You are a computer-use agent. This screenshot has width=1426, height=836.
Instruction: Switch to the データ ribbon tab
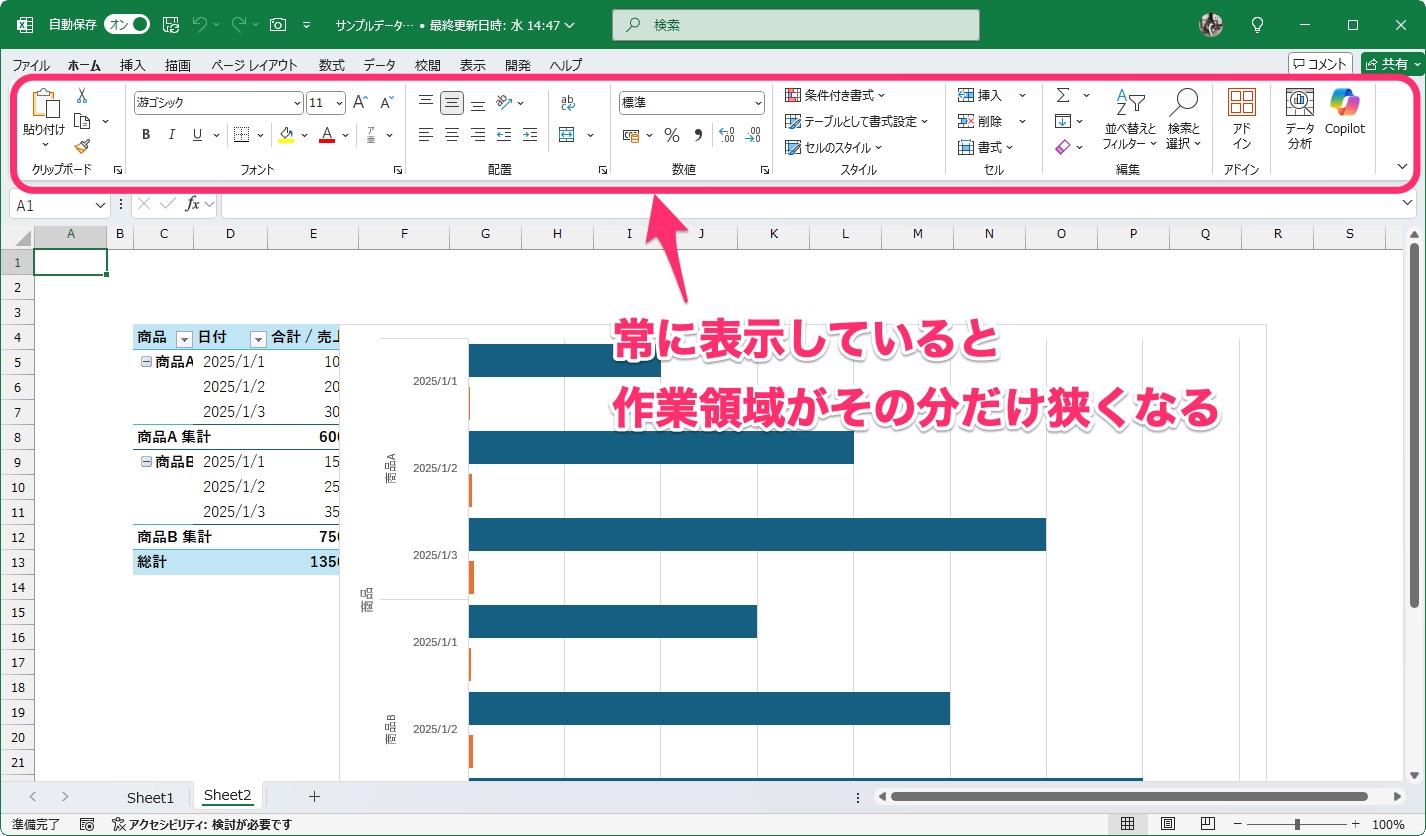[379, 65]
